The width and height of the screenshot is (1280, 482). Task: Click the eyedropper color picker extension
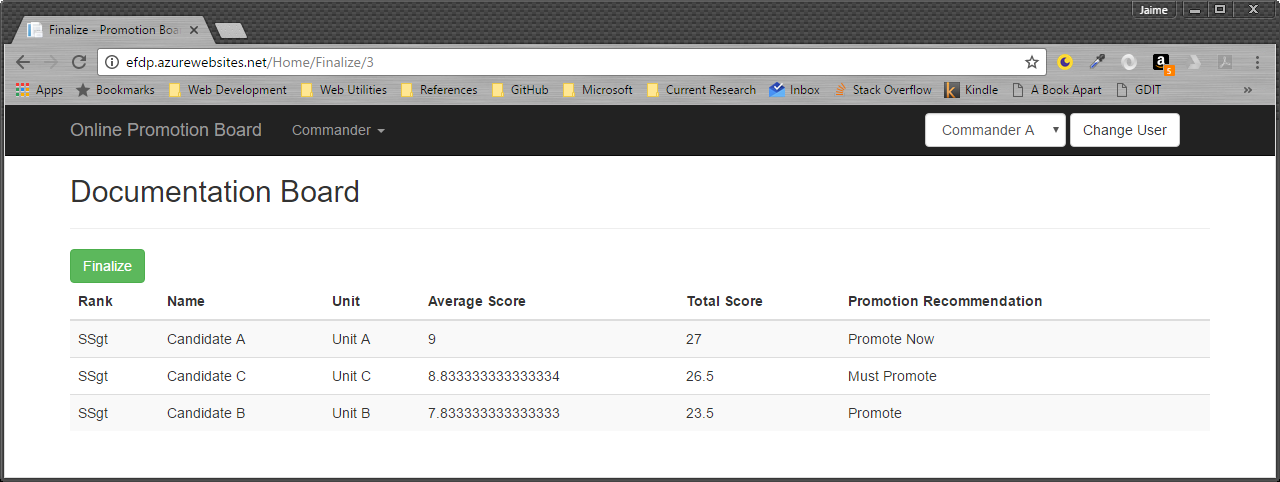[1097, 62]
